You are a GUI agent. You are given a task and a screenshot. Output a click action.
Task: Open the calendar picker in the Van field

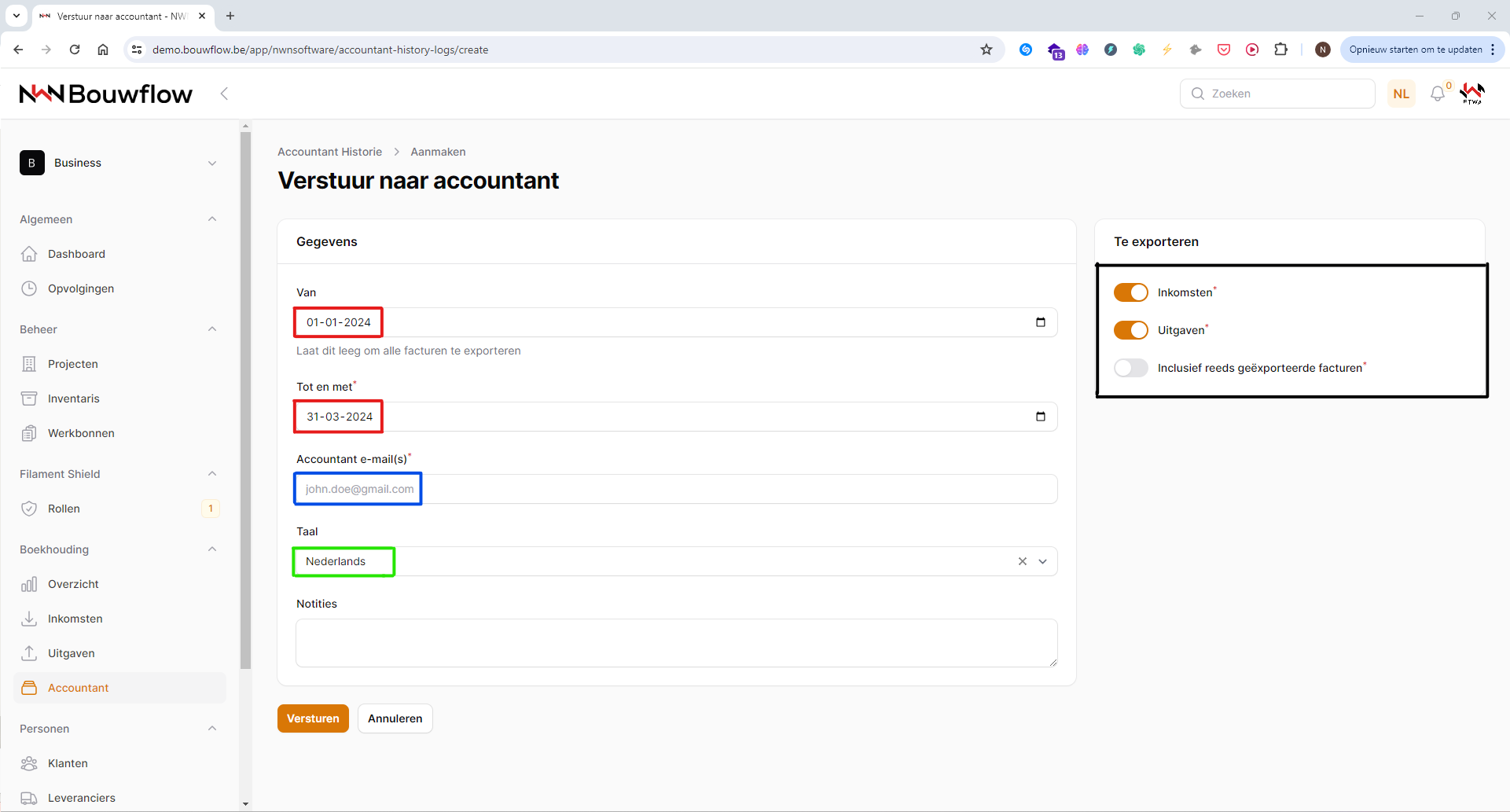tap(1040, 322)
